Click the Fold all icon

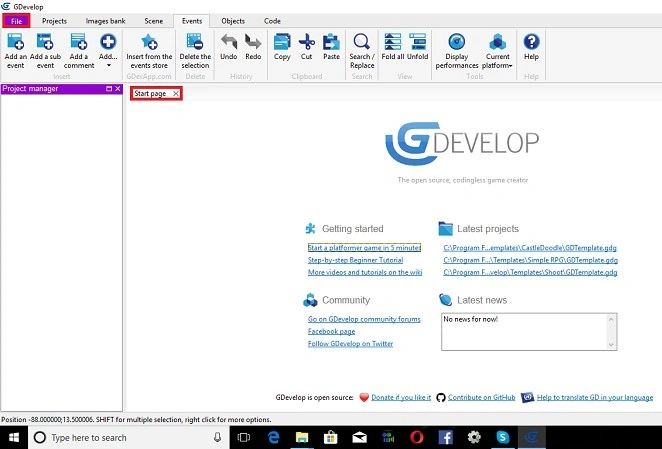click(393, 42)
